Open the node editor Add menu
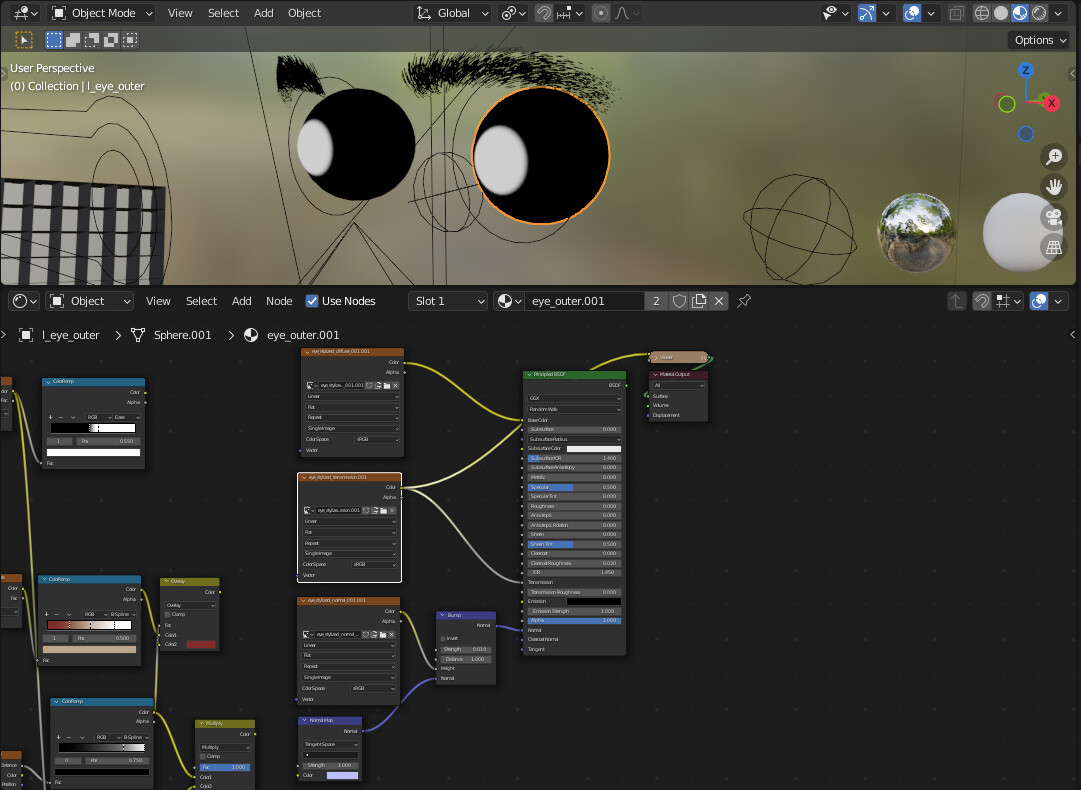Image resolution: width=1081 pixels, height=790 pixels. click(x=241, y=301)
